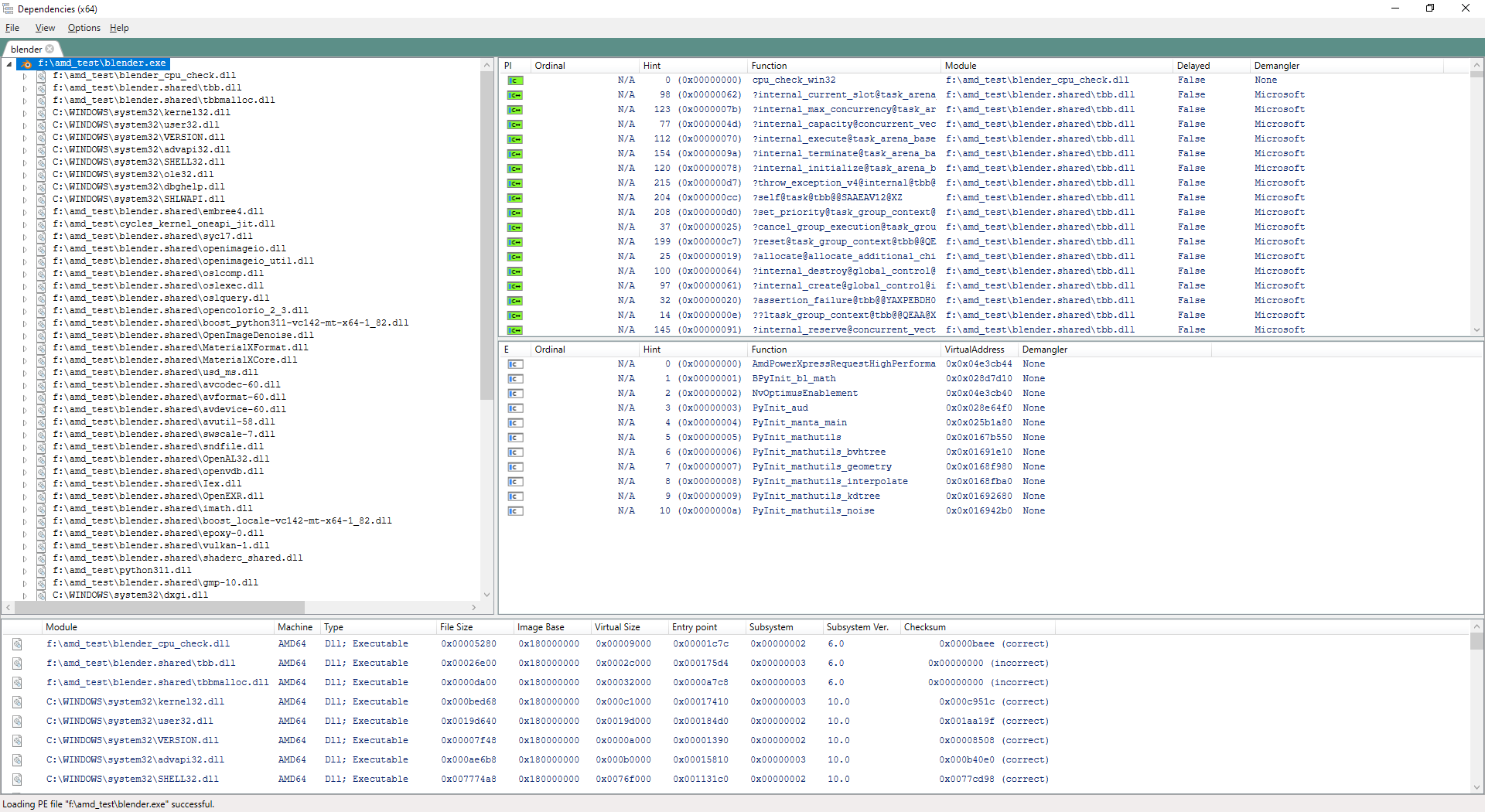The height and width of the screenshot is (812, 1485).
Task: Expand the avcodec-60.dll tree node
Action: point(25,386)
